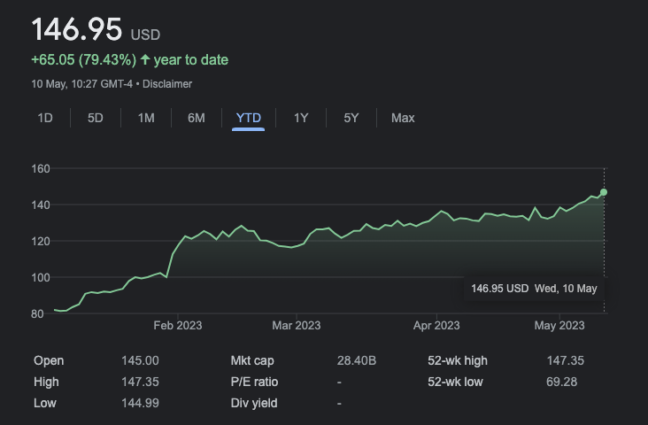Show the 1M chart view
Image resolution: width=648 pixels, height=425 pixels.
click(146, 118)
